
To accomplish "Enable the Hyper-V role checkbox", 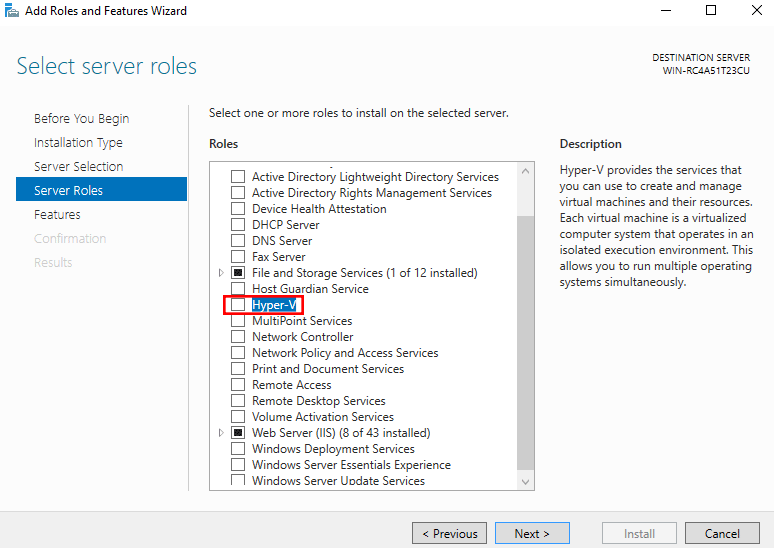I will [238, 305].
